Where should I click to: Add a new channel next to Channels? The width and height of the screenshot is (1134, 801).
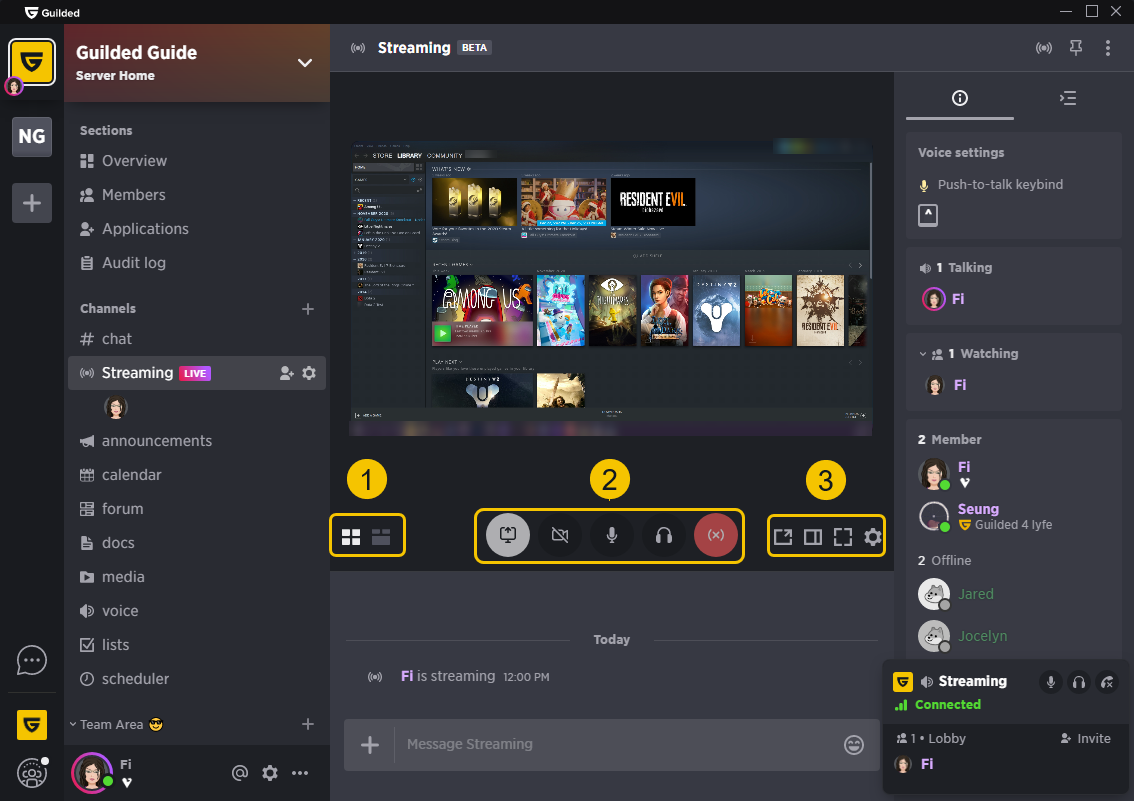(308, 309)
